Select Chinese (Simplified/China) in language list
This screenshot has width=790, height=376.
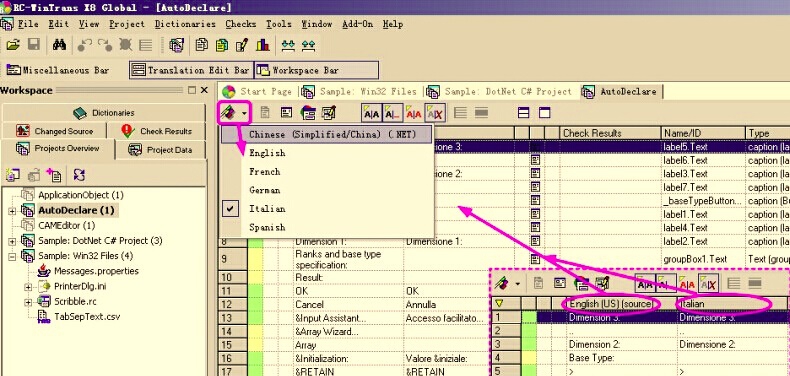click(x=326, y=134)
